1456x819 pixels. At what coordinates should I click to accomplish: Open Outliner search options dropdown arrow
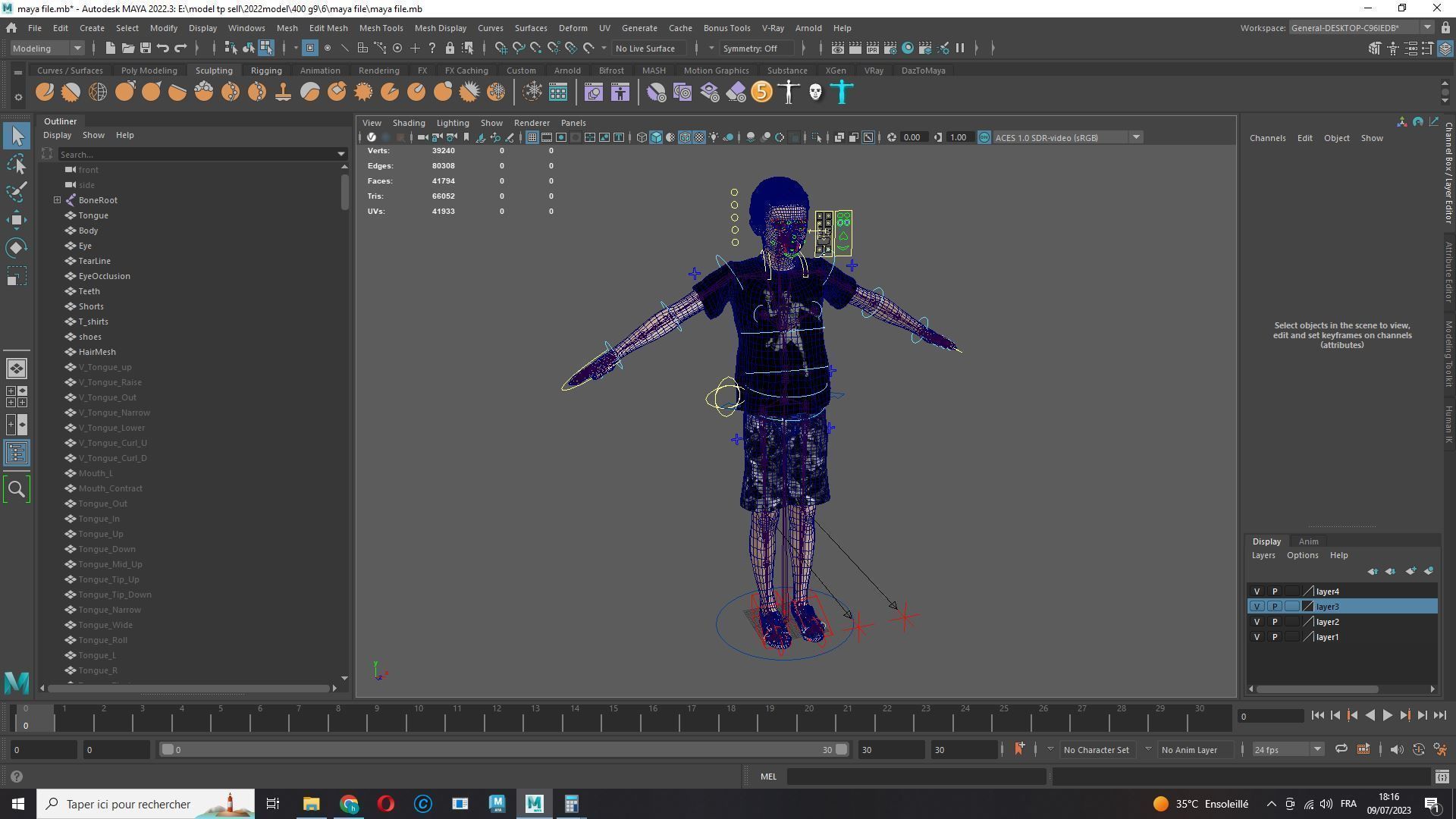[340, 155]
